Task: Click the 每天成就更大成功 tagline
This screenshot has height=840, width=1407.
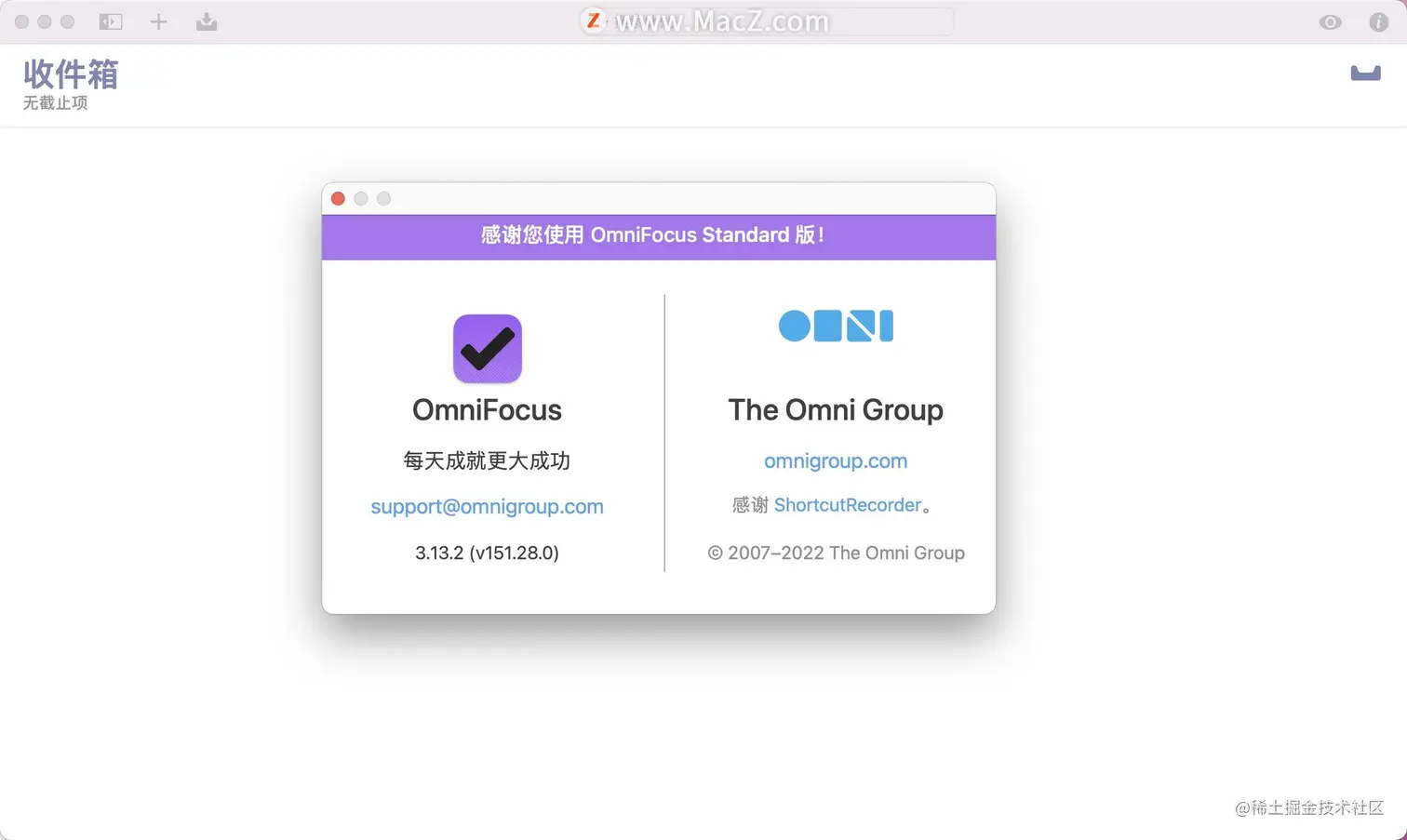Action: (x=487, y=460)
